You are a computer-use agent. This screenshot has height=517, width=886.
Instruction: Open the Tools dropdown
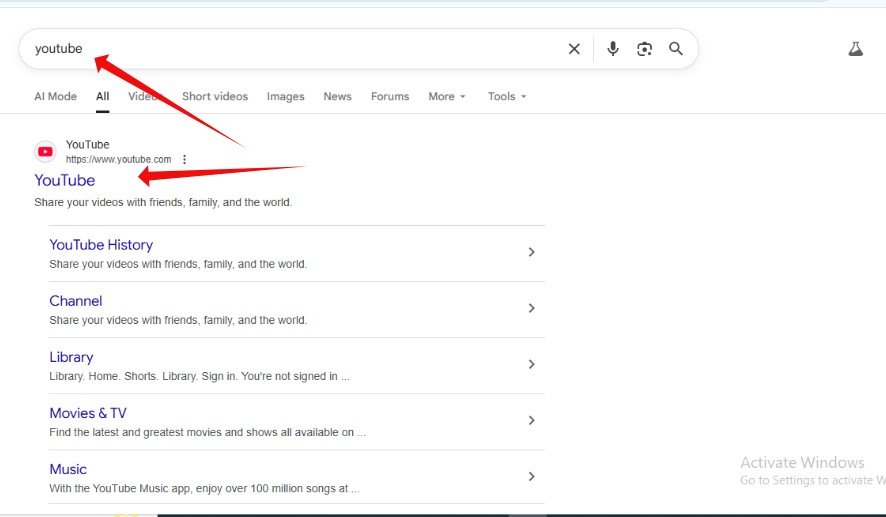click(507, 96)
